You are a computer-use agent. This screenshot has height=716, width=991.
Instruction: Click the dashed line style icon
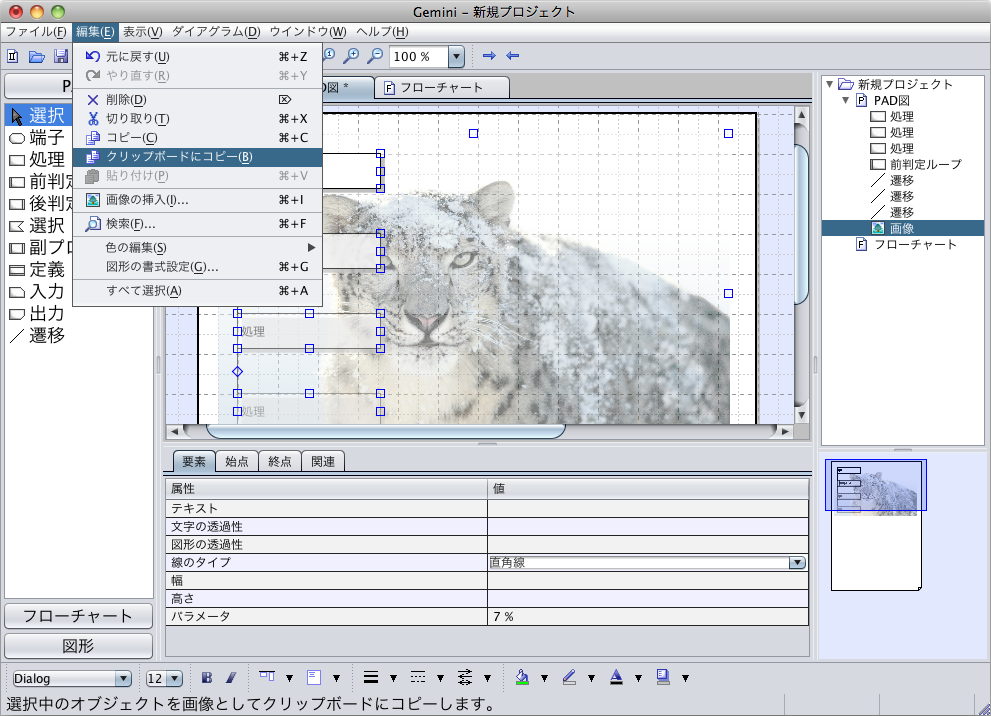[x=418, y=677]
